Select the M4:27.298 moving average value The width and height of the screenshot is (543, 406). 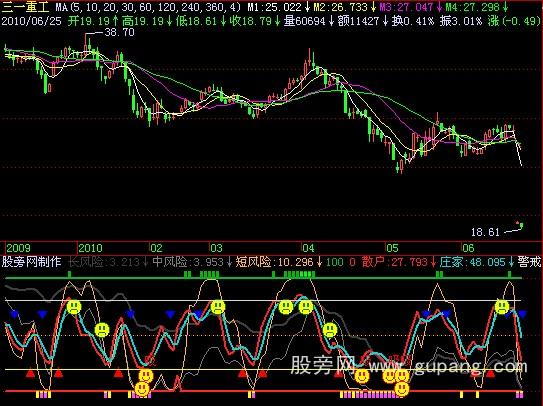(477, 7)
